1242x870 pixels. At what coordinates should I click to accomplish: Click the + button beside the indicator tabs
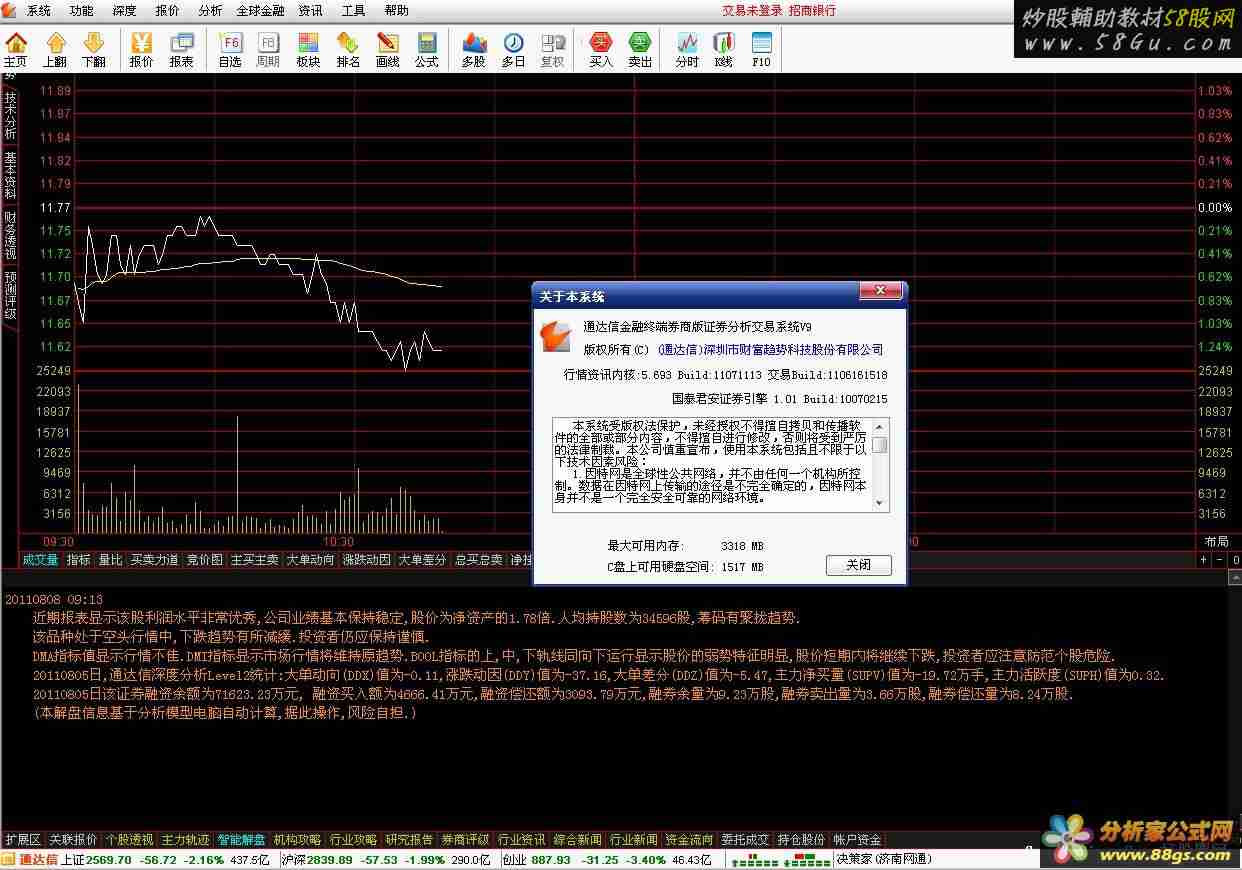click(1203, 560)
